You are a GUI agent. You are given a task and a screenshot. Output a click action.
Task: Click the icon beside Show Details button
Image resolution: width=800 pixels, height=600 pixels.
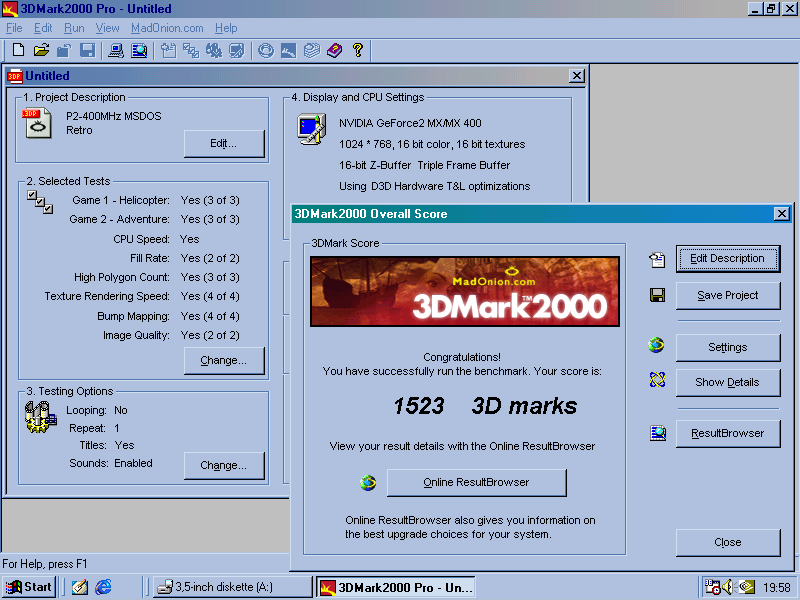point(657,379)
